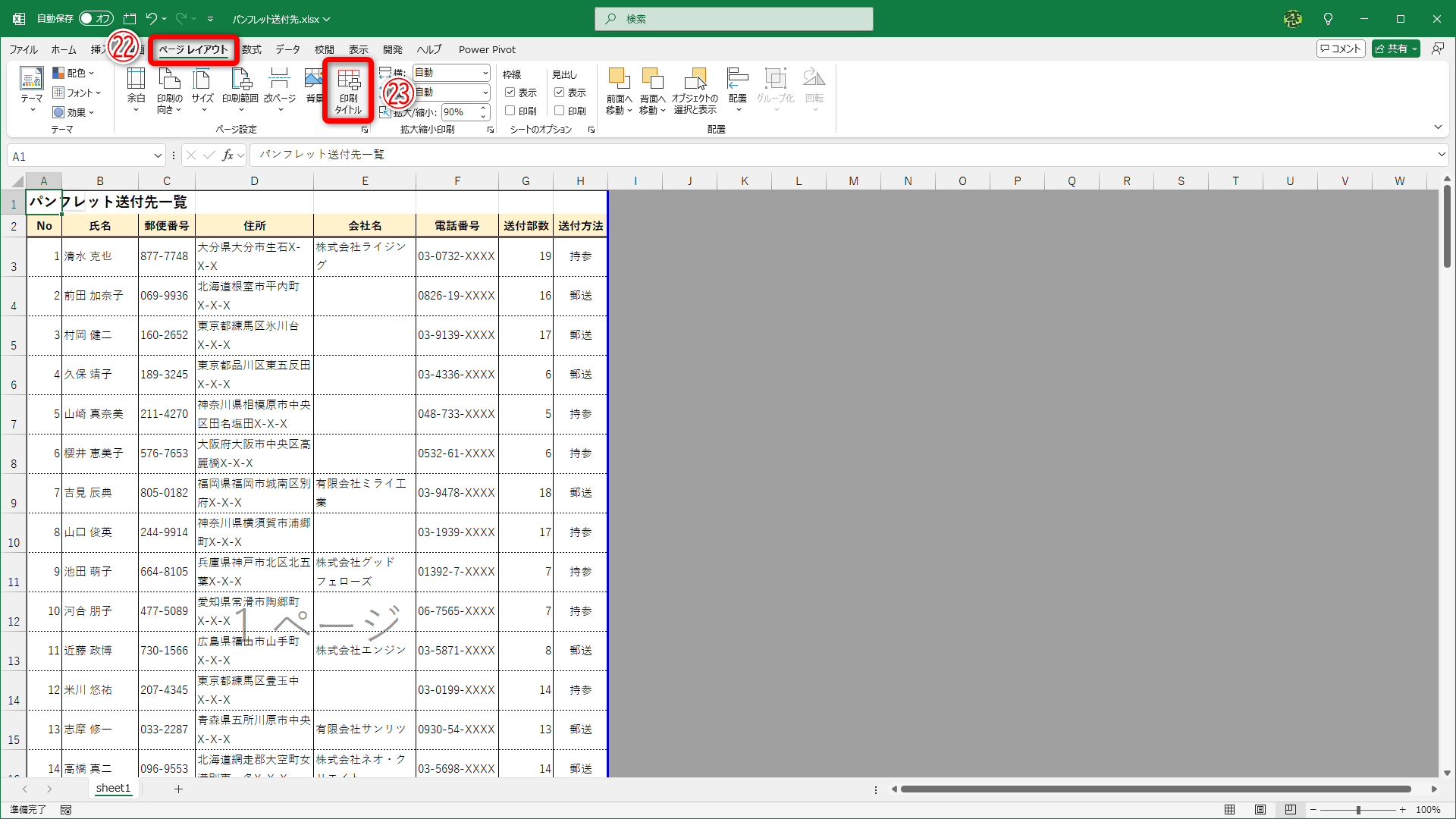
Task: Expand the Name Box dropdown arrow
Action: [x=158, y=156]
